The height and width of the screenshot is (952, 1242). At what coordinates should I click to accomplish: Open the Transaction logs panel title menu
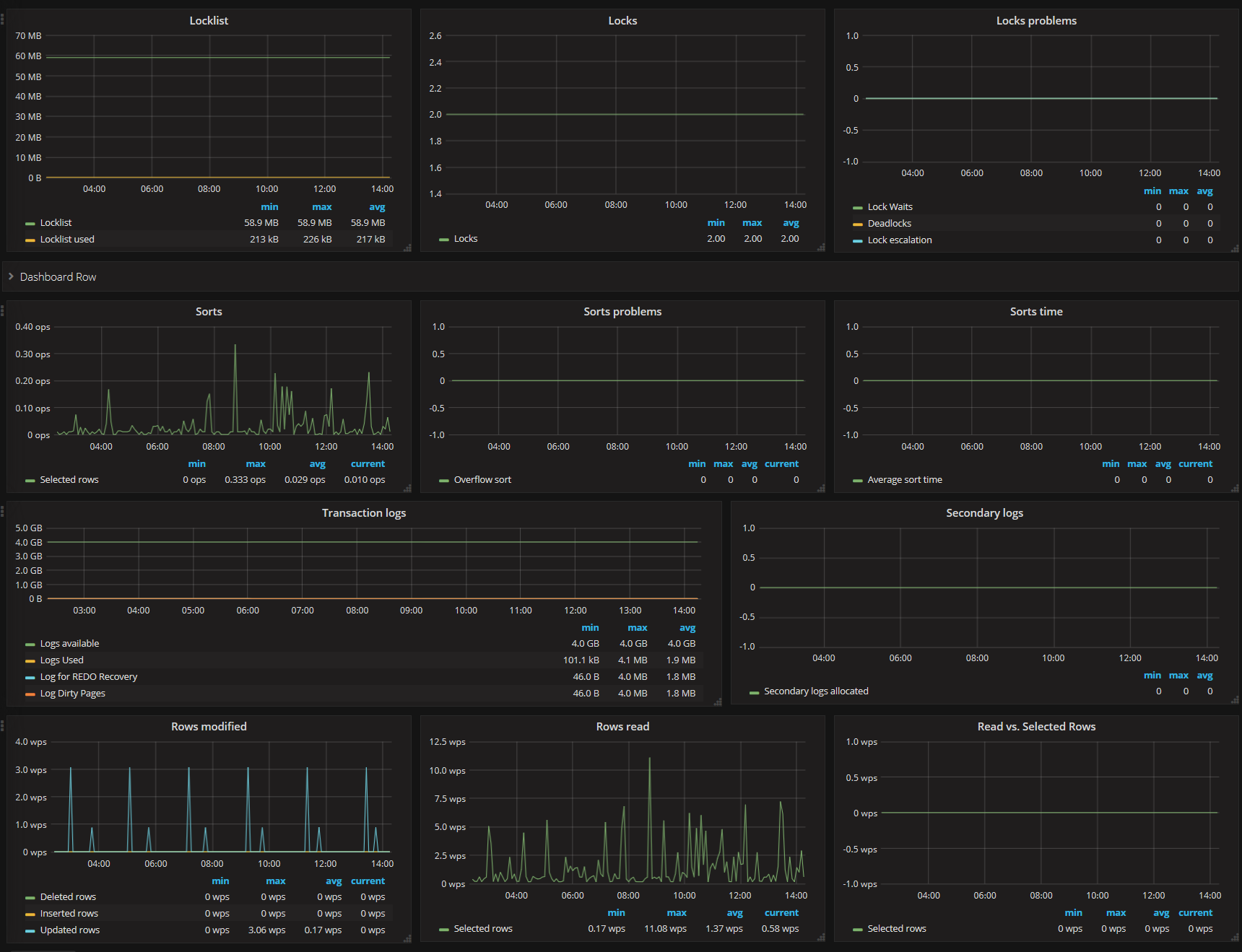point(363,513)
